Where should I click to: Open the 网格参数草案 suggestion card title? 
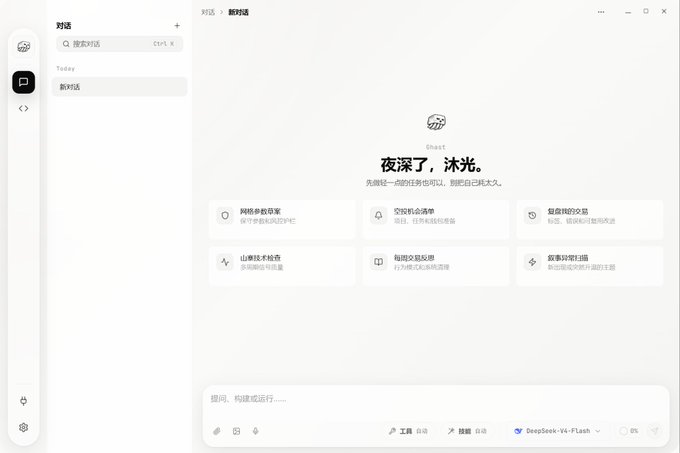click(260, 211)
